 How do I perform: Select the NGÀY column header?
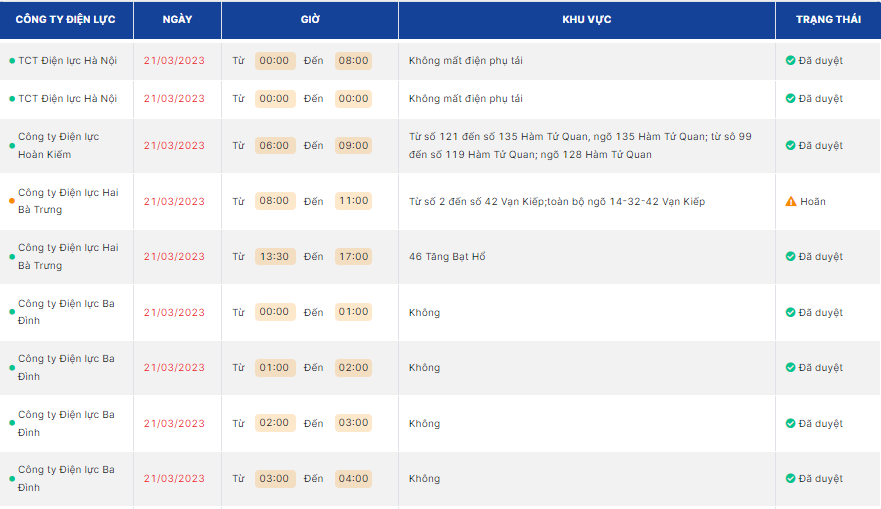tap(178, 20)
